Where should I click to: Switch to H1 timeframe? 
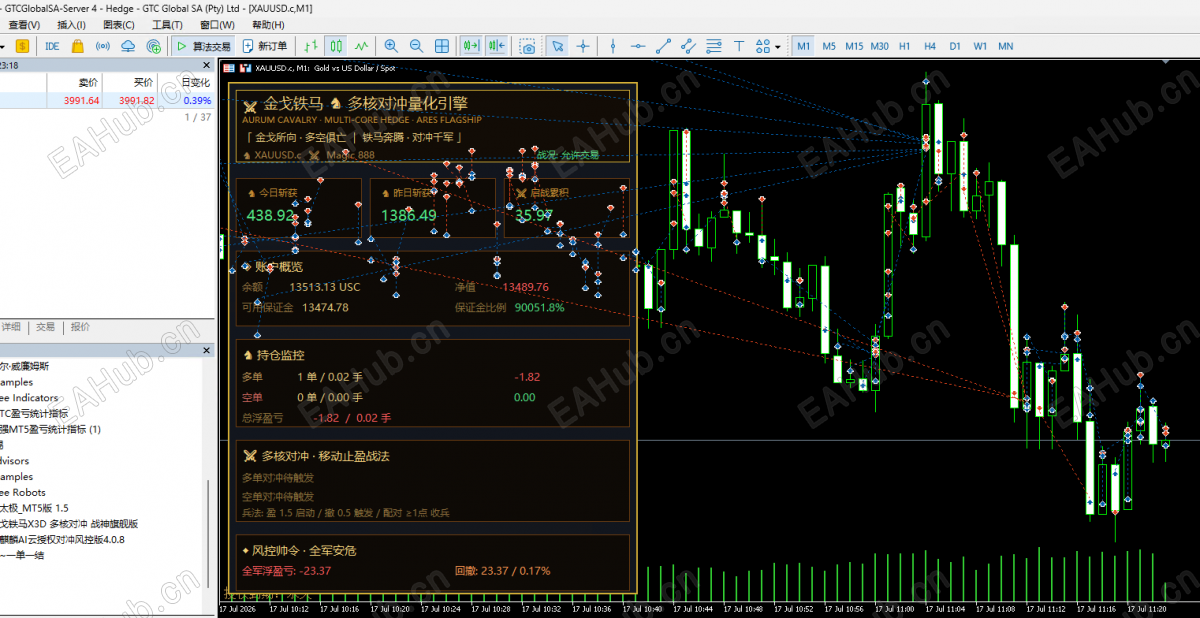[904, 46]
